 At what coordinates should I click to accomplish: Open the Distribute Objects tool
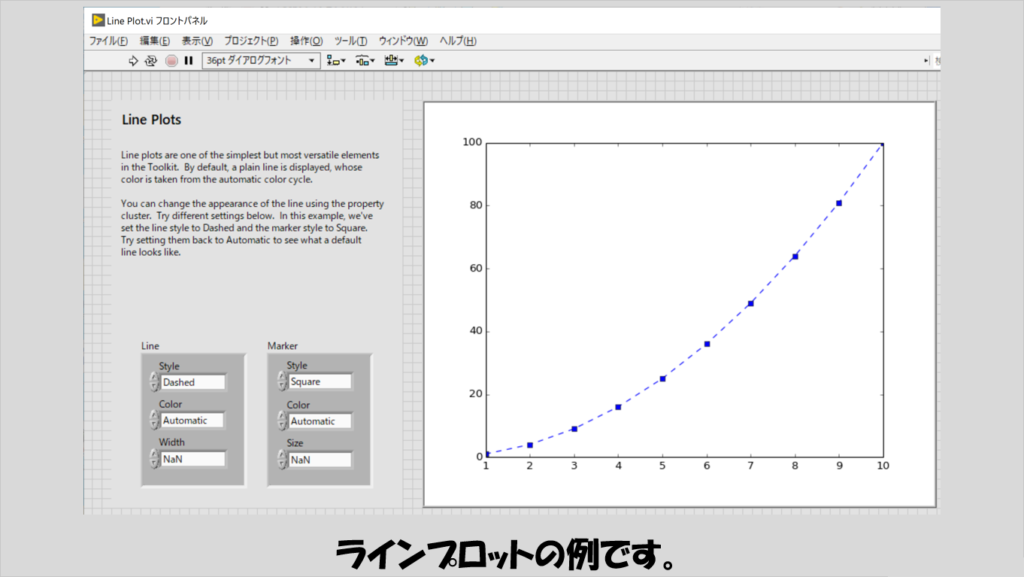364,61
